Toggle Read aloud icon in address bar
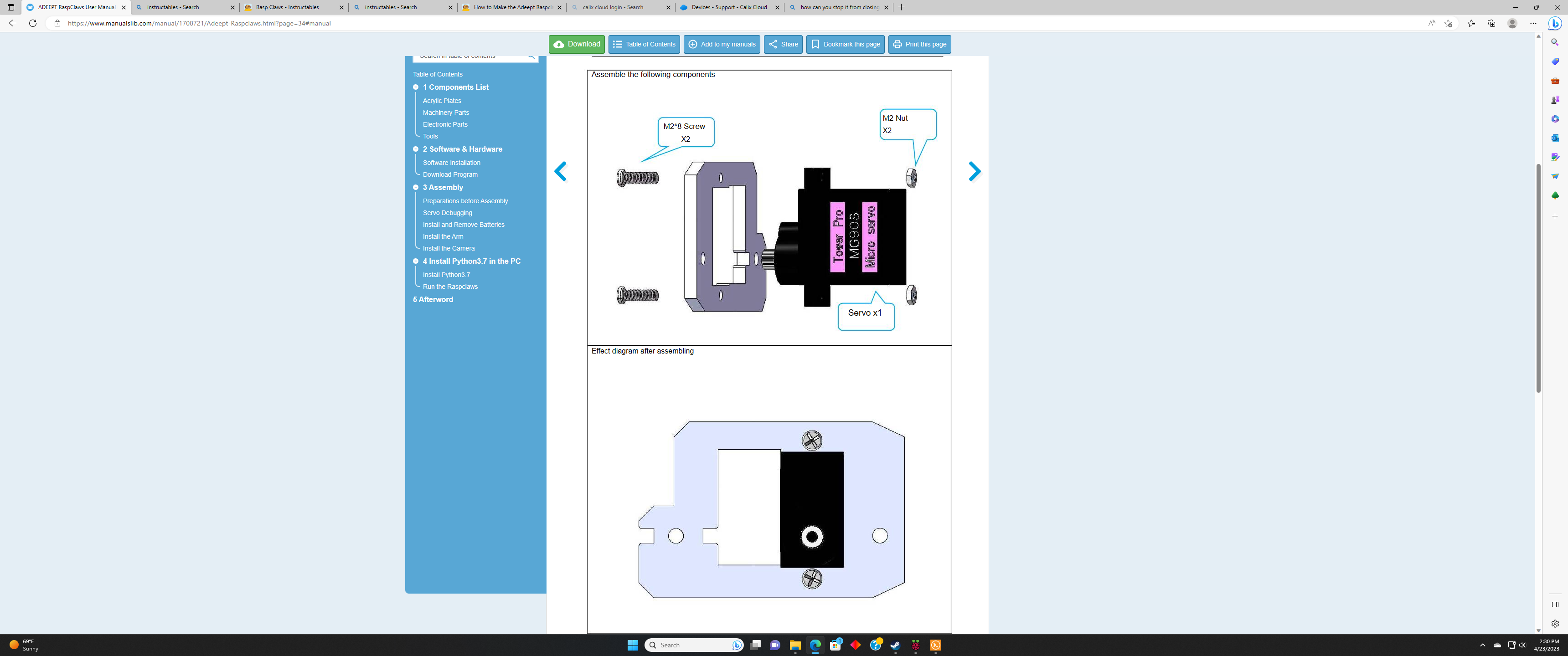This screenshot has height=656, width=1568. 1432,23
